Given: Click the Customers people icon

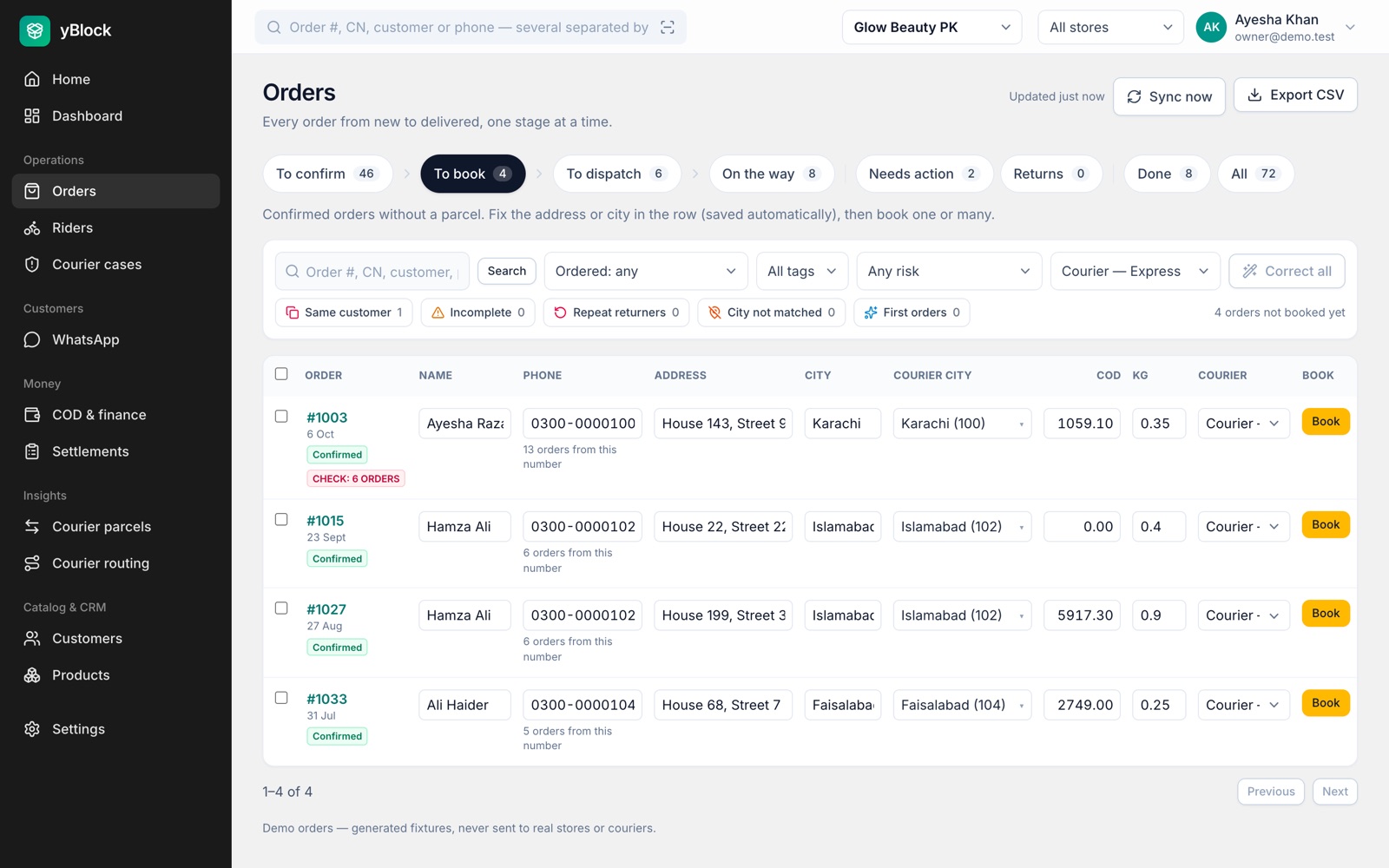Looking at the screenshot, I should click(32, 638).
